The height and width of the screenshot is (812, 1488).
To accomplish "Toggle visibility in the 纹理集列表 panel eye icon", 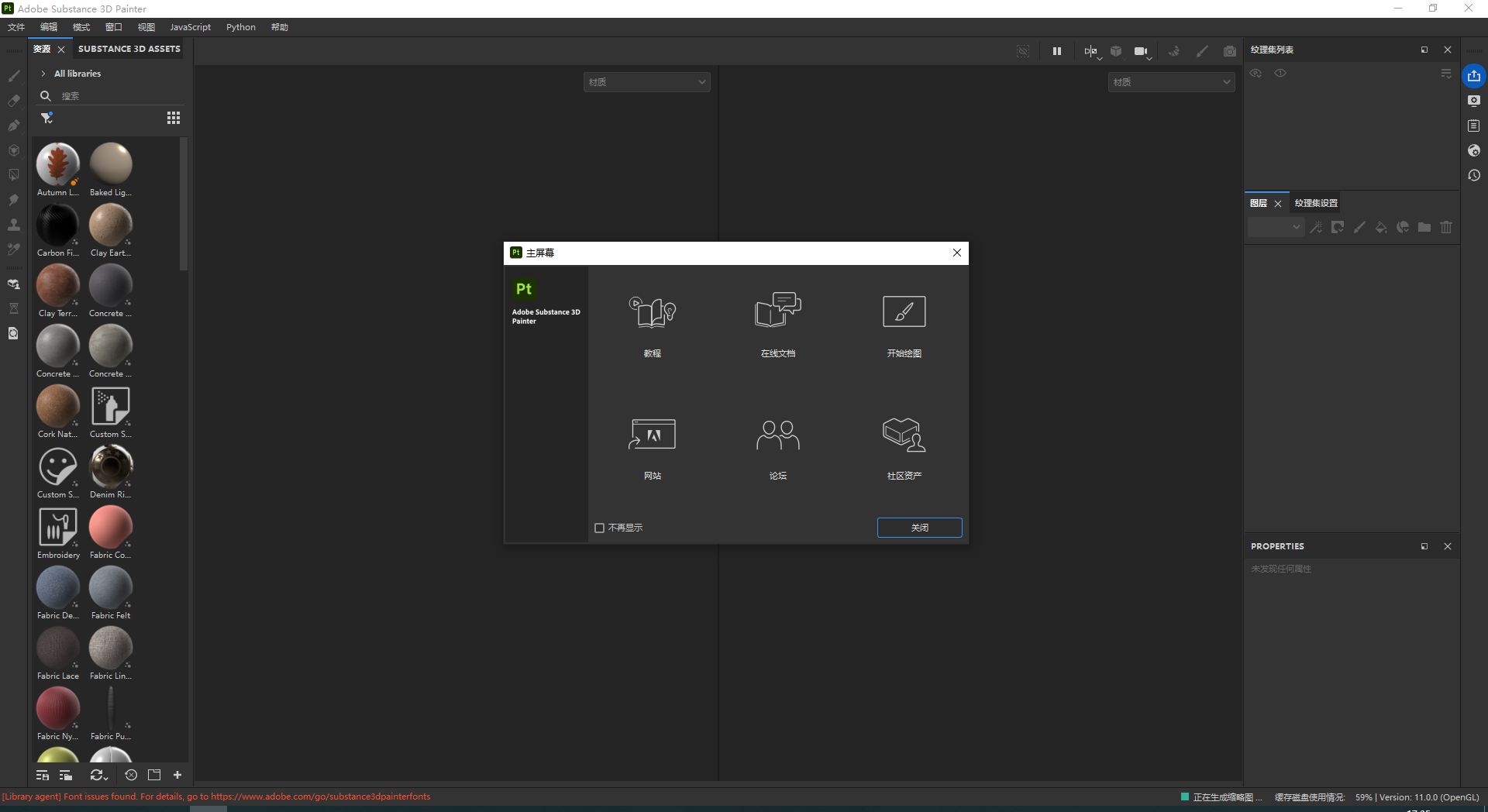I will (x=1255, y=73).
